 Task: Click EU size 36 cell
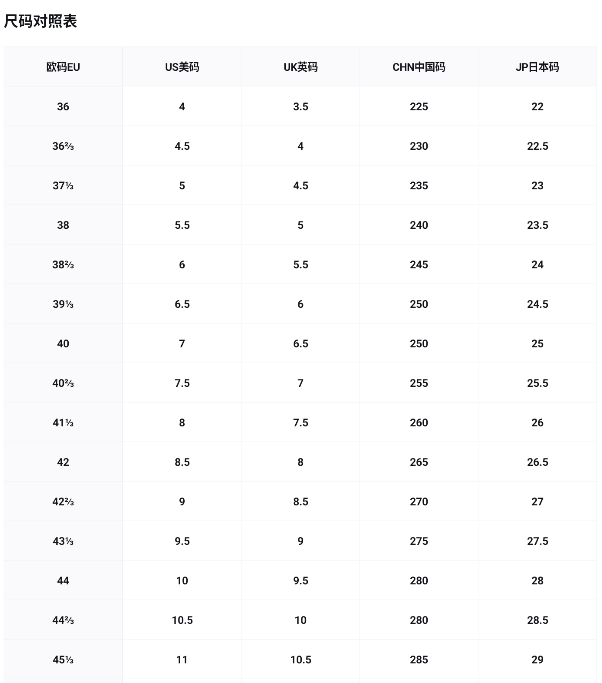[x=63, y=106]
